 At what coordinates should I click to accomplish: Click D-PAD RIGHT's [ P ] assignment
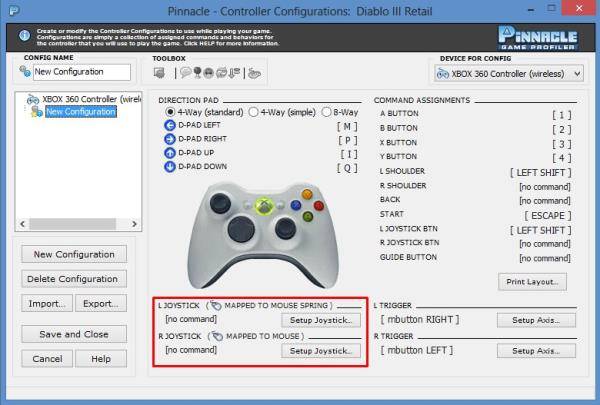(x=347, y=140)
